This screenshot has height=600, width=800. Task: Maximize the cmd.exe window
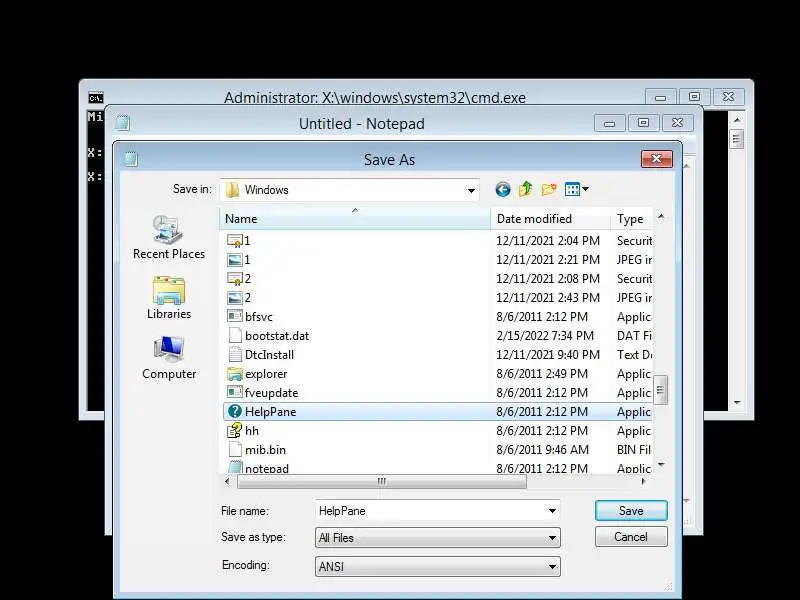[694, 96]
